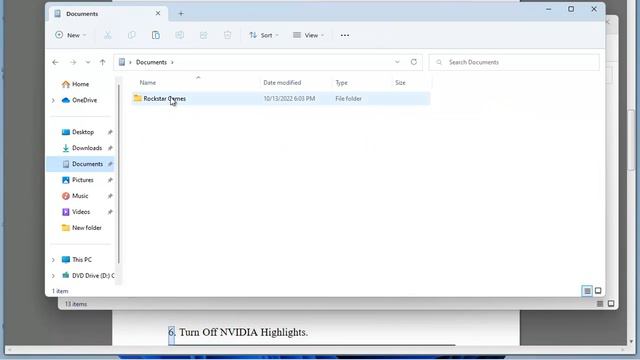Click the '1 item' status text
This screenshot has width=640, height=360.
tap(60, 291)
